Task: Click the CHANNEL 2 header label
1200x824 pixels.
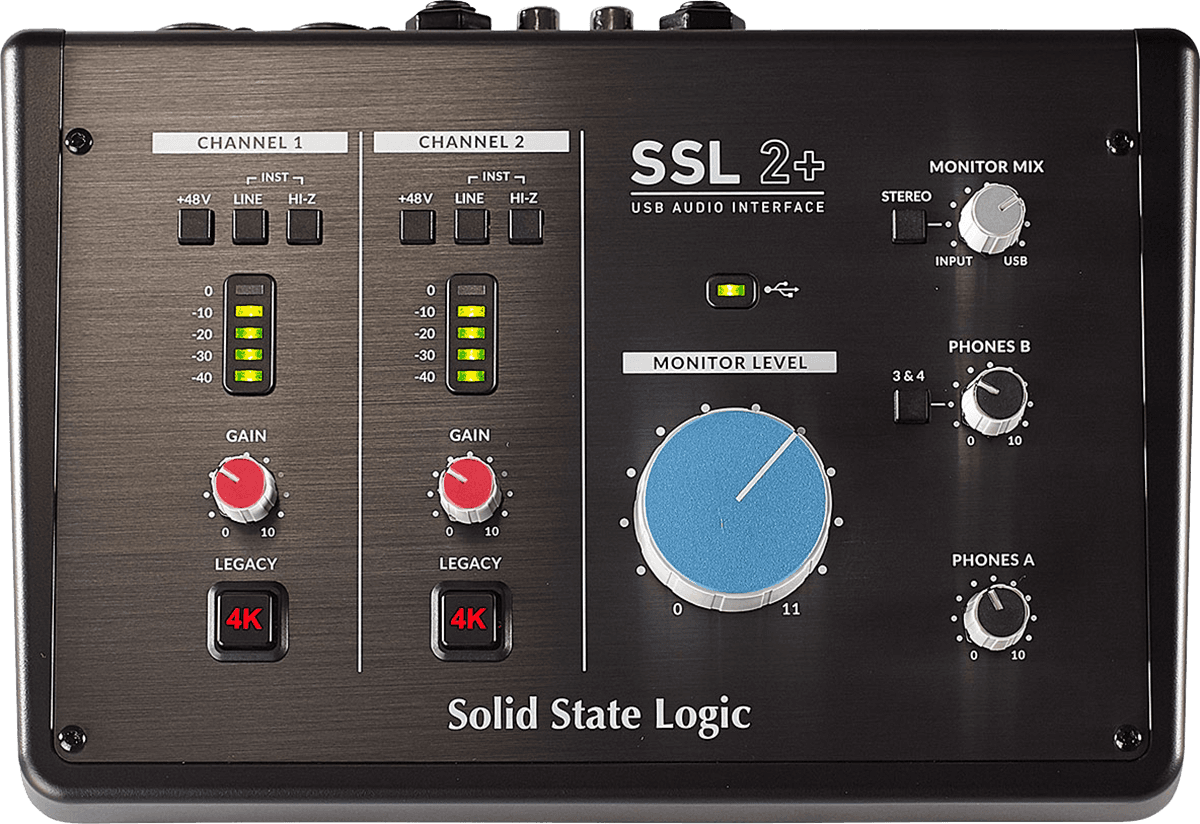Action: 471,142
